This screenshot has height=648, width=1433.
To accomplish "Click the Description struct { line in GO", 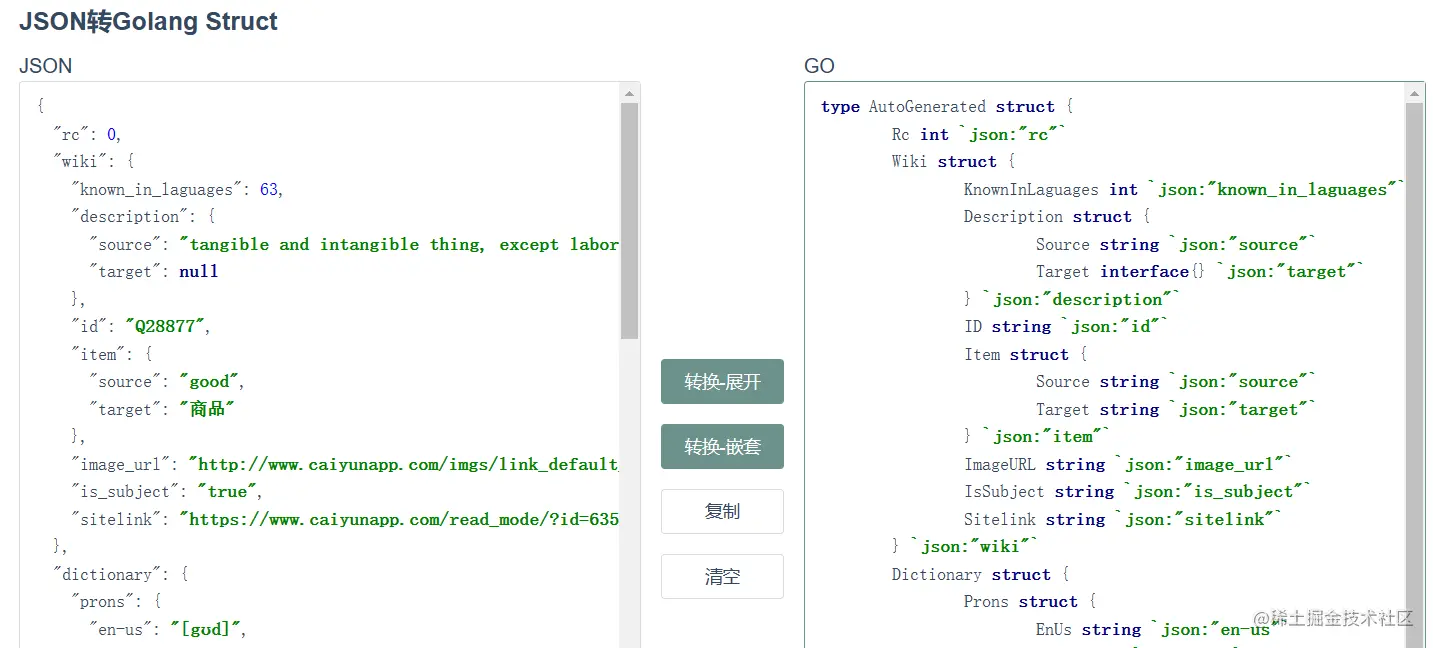I will tap(1057, 216).
